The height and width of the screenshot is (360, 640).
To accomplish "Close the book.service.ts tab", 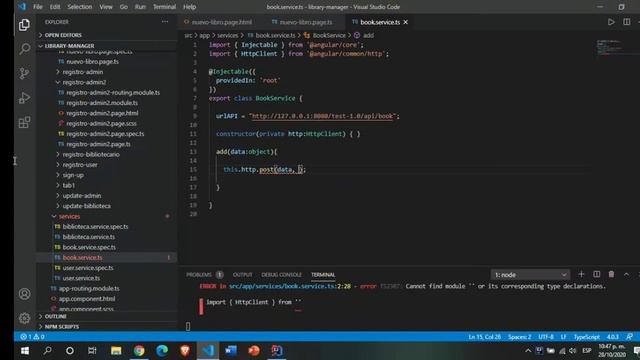I will tap(406, 22).
